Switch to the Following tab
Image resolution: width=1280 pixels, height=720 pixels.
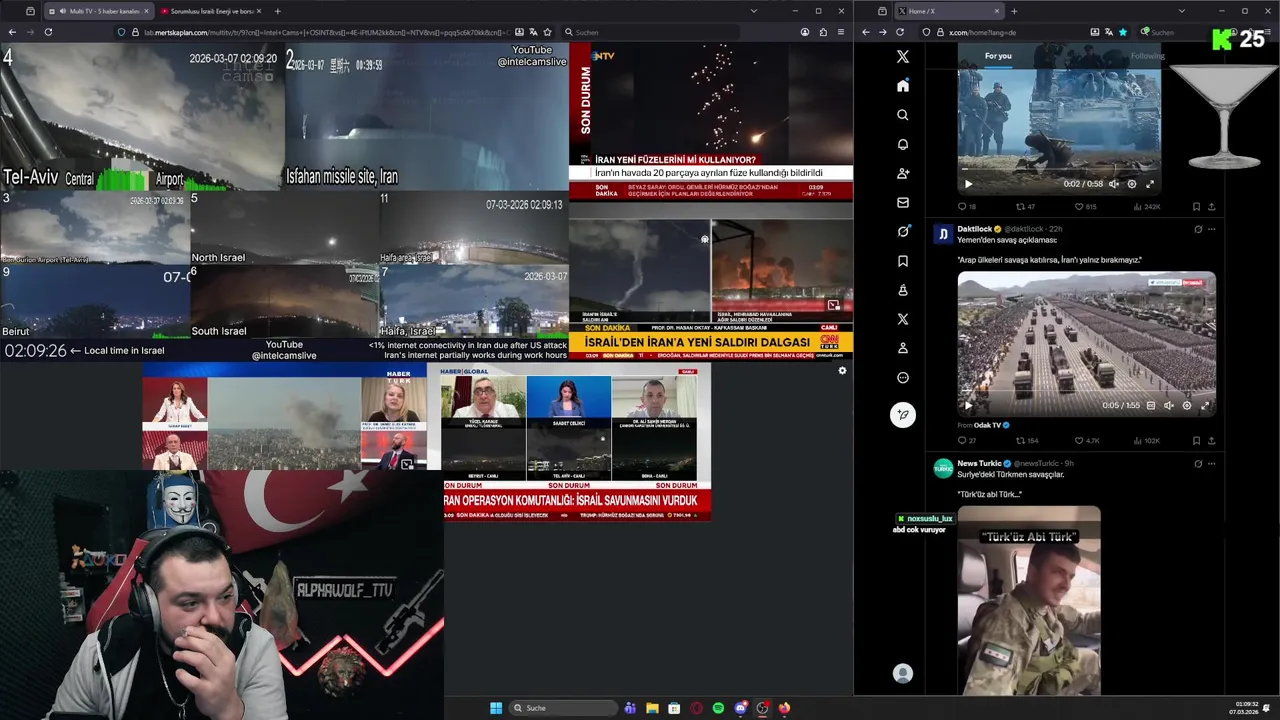[1147, 56]
